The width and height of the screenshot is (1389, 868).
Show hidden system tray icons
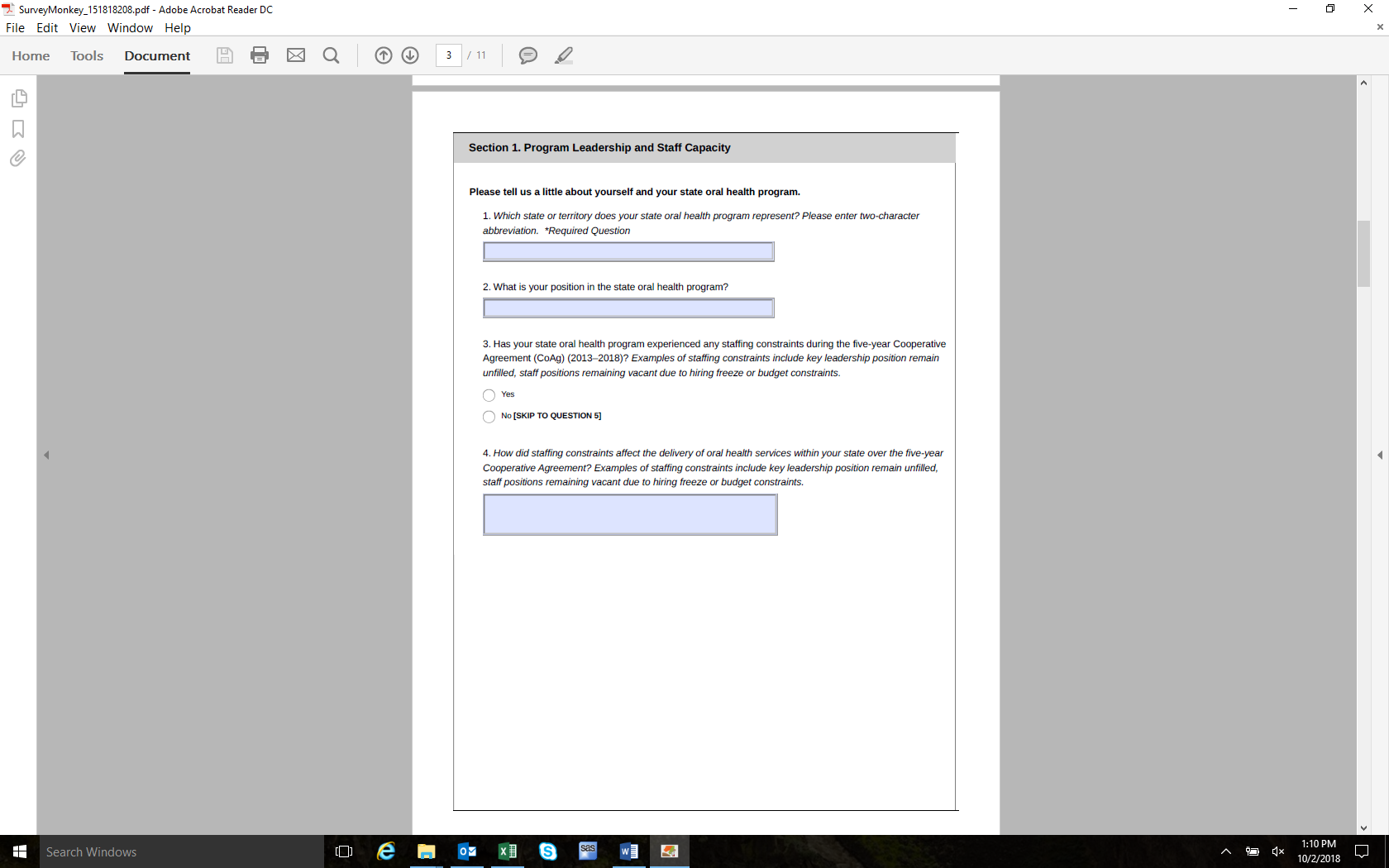tap(1226, 851)
